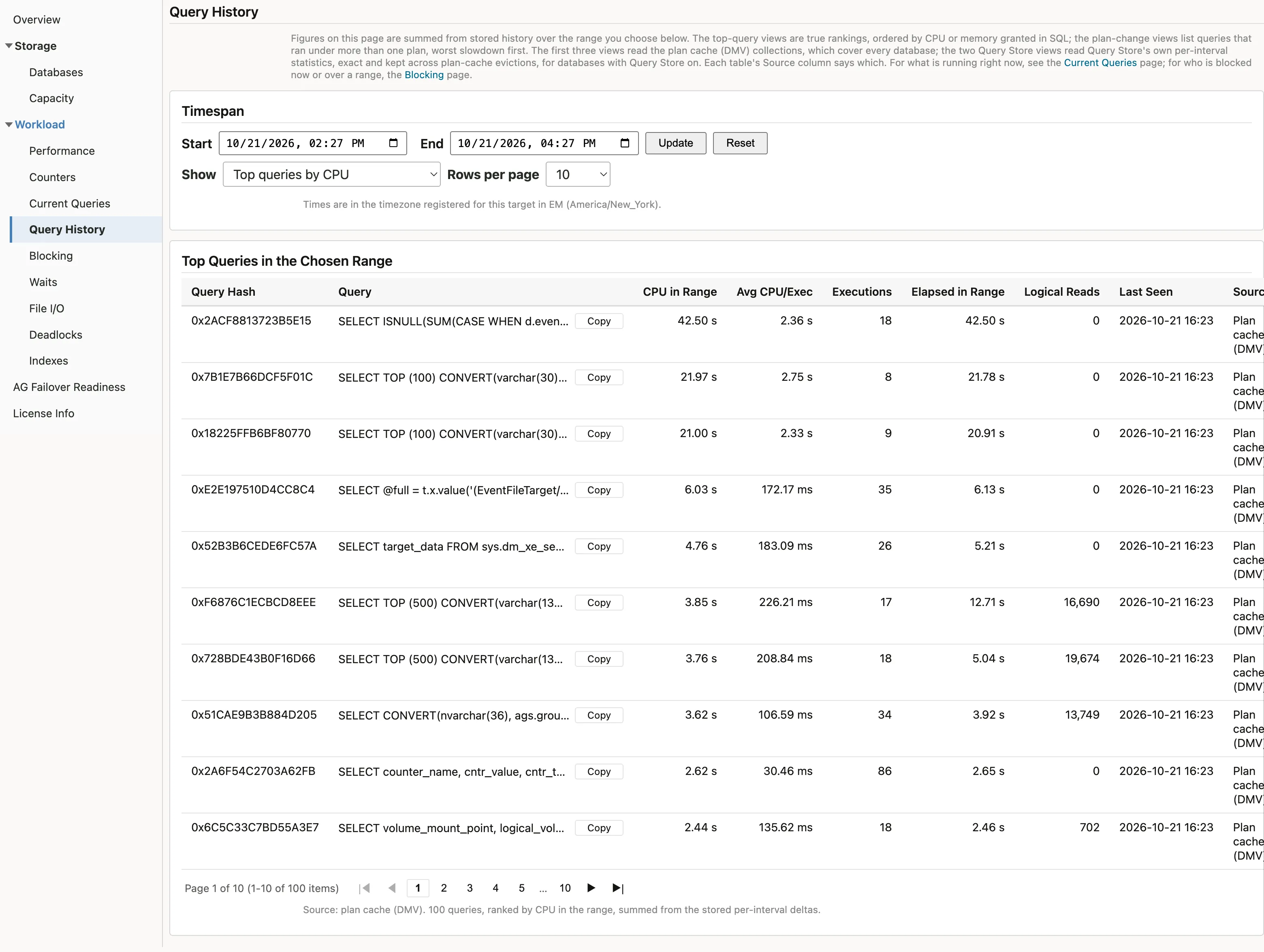This screenshot has height=952, width=1264.
Task: Go to the first page arrow
Action: (365, 888)
